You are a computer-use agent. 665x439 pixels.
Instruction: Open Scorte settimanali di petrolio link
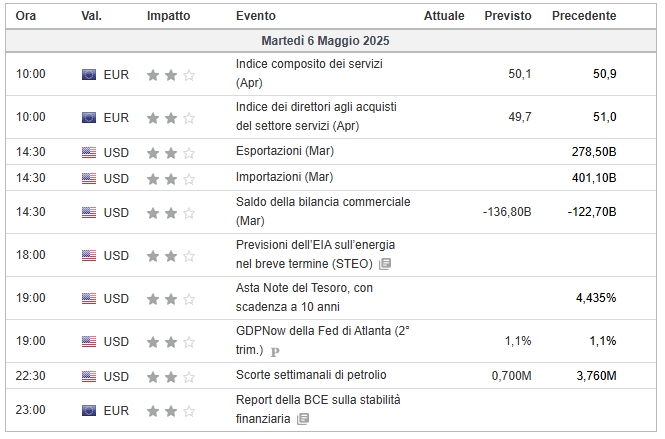311,375
